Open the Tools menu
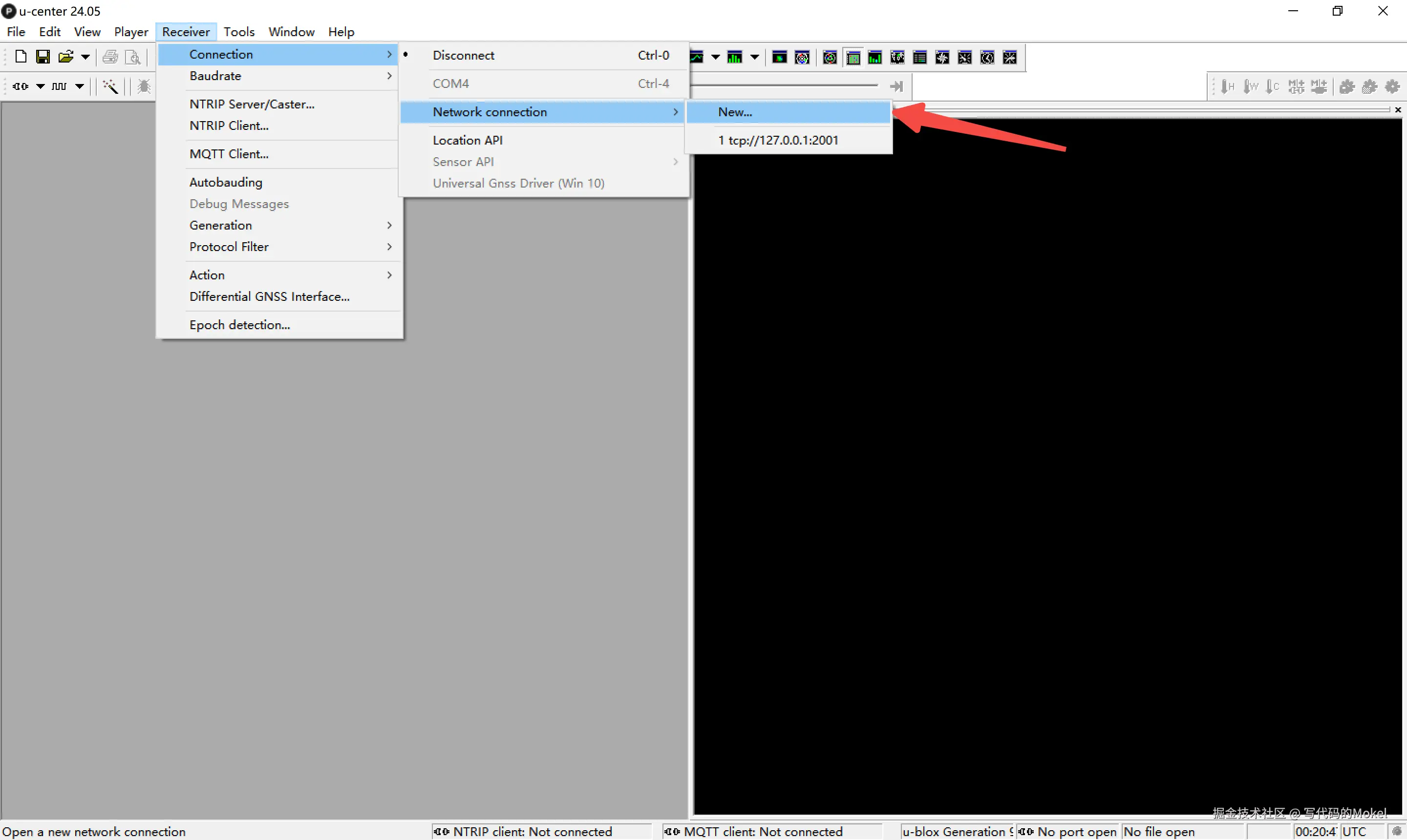Image resolution: width=1407 pixels, height=840 pixels. [238, 32]
